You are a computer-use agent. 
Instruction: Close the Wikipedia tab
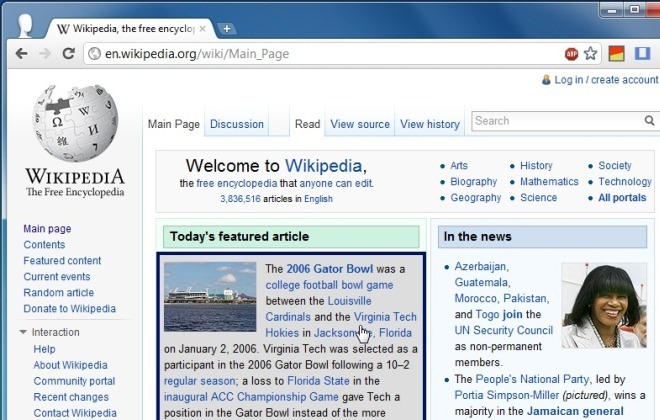(202, 29)
